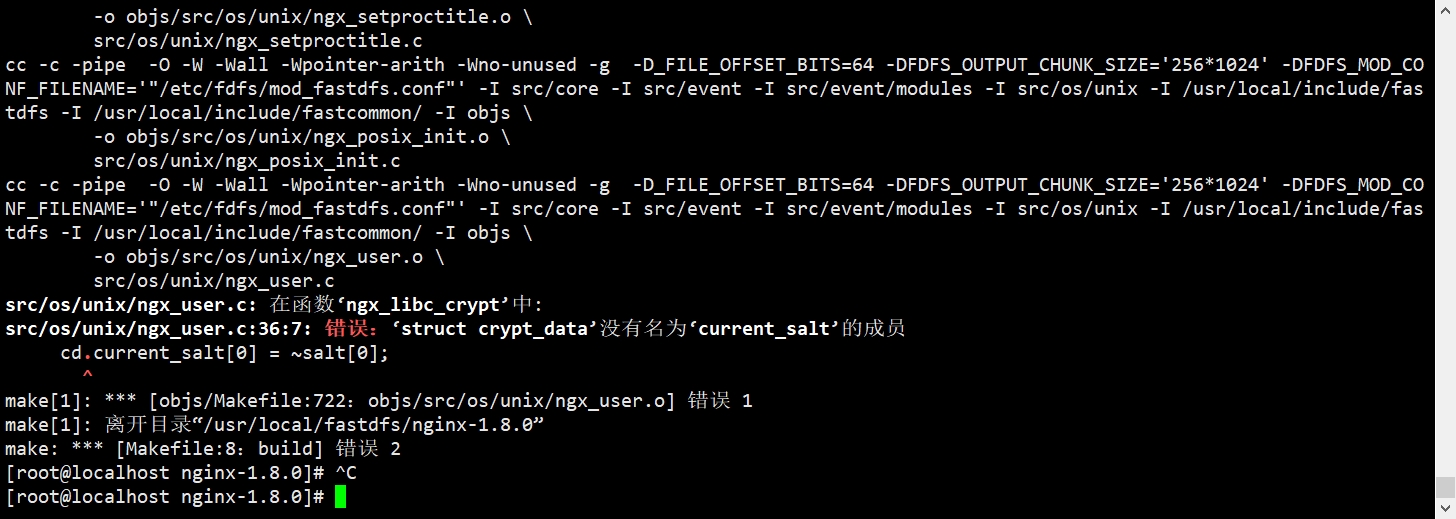Click the -o objs/src/os/unix/ngx_user.o line
The width and height of the screenshot is (1456, 519).
click(269, 257)
